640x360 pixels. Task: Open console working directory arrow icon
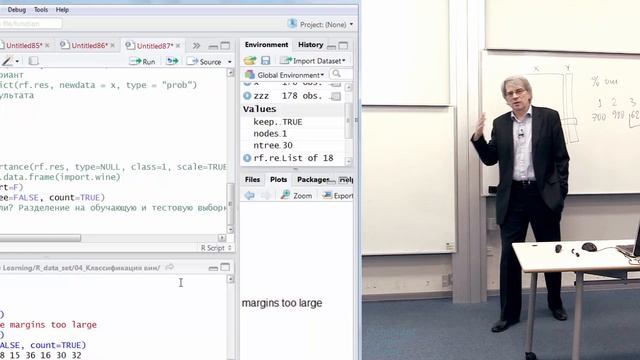pyautogui.click(x=169, y=267)
